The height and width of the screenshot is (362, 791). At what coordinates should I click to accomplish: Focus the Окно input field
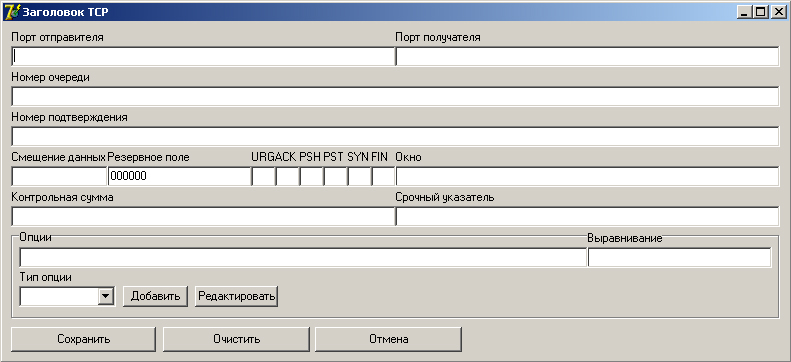[x=587, y=176]
